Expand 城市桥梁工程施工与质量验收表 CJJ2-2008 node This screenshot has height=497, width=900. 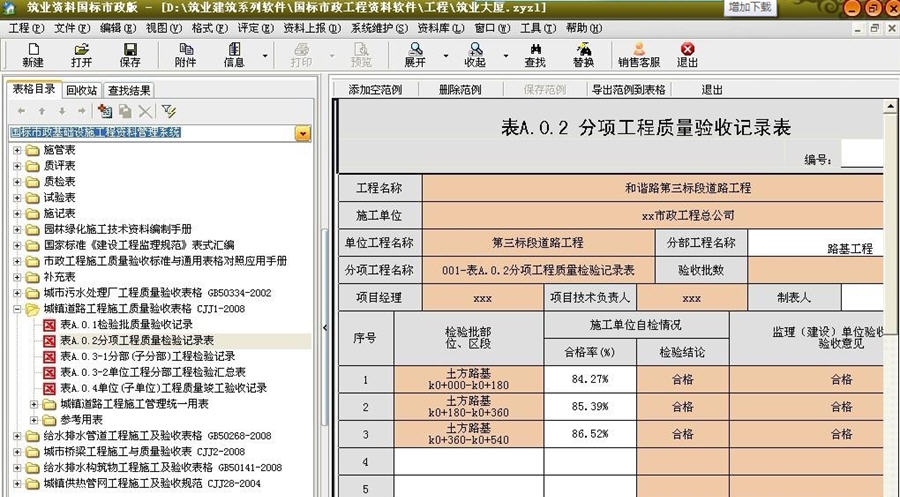click(17, 452)
